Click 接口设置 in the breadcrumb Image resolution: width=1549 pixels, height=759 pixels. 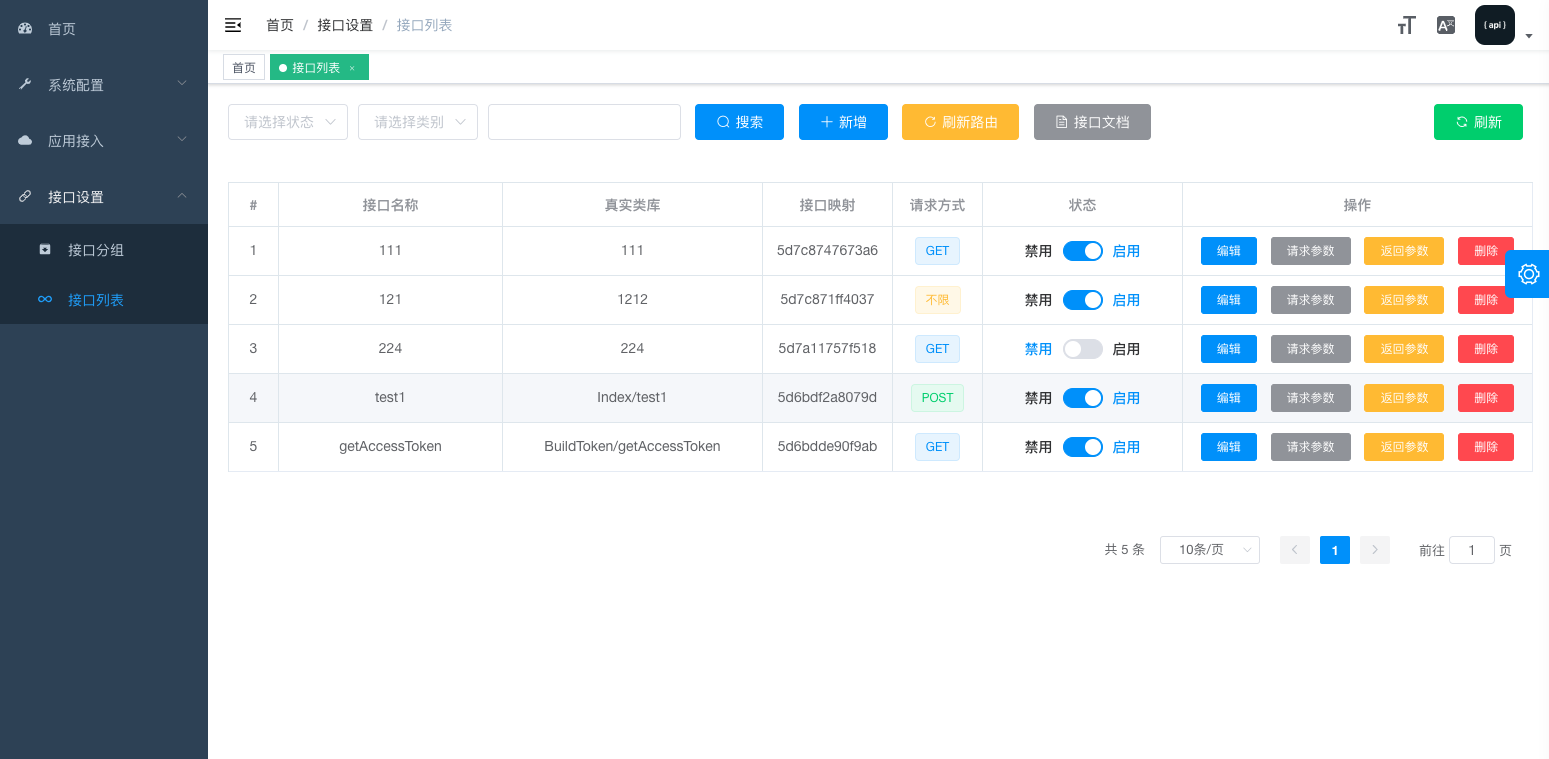(345, 25)
